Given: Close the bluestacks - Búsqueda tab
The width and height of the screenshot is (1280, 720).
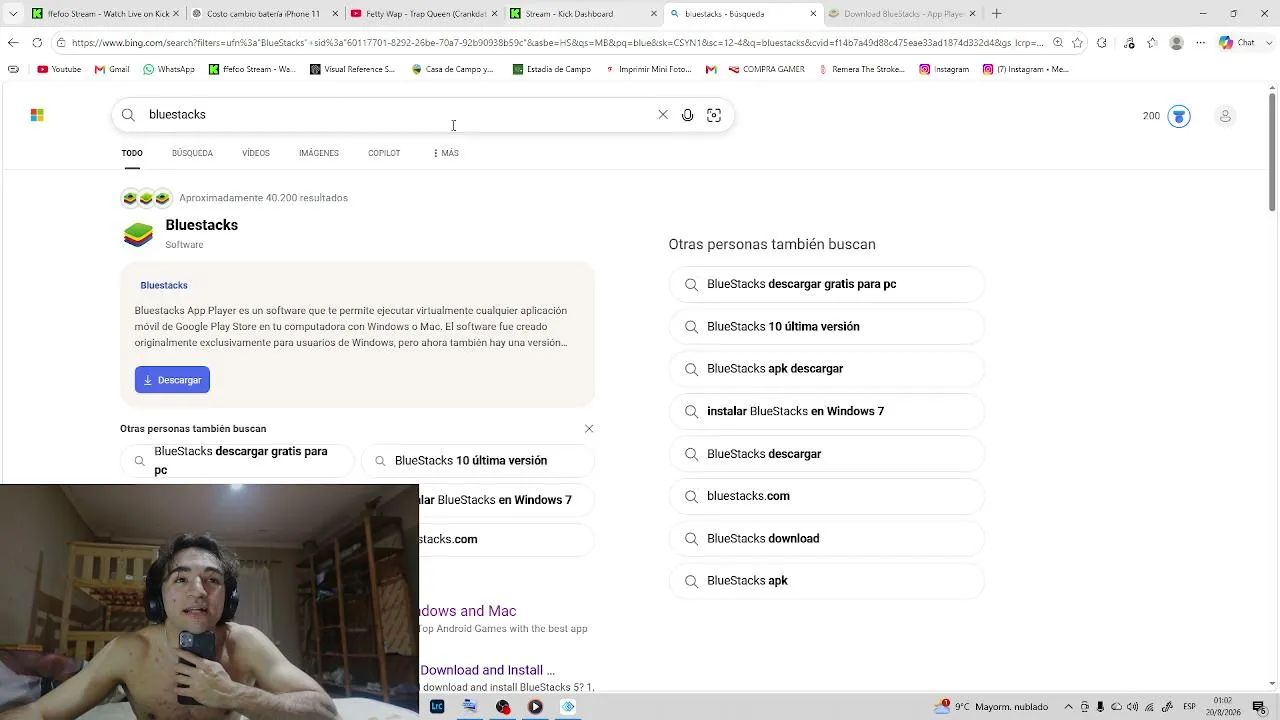Looking at the screenshot, I should pos(813,14).
